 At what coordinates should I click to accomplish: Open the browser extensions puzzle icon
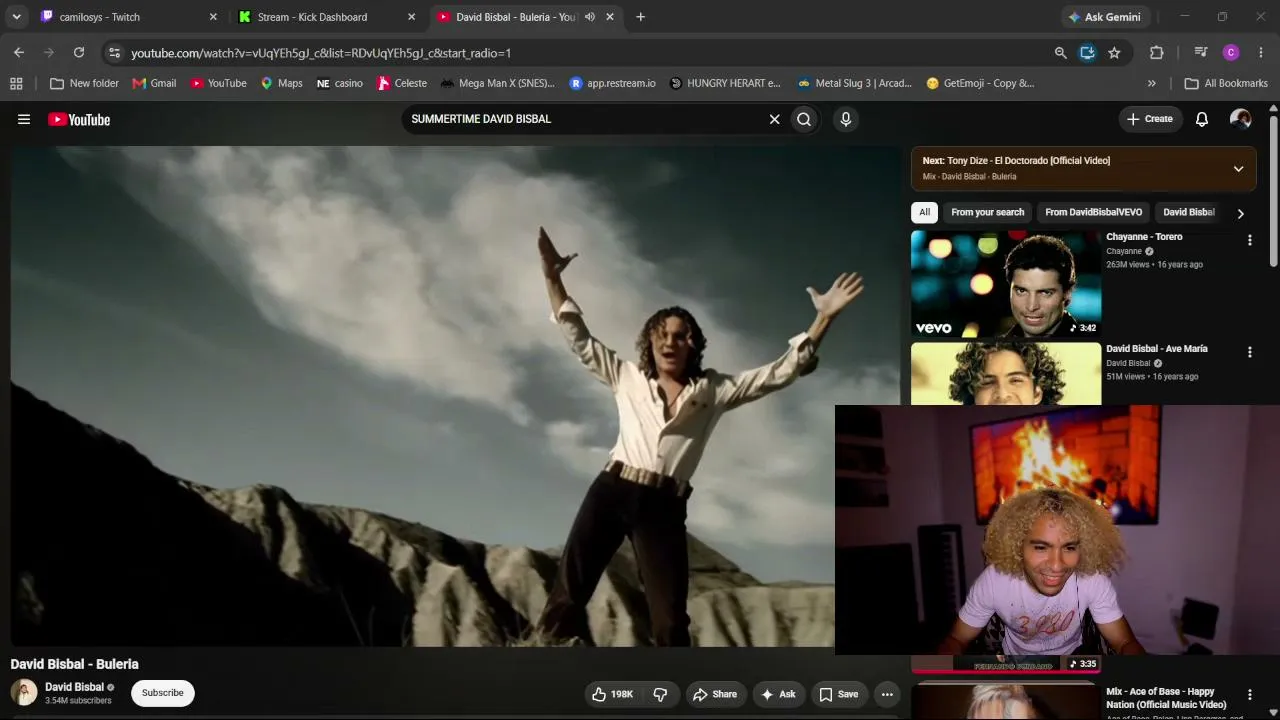[1157, 53]
